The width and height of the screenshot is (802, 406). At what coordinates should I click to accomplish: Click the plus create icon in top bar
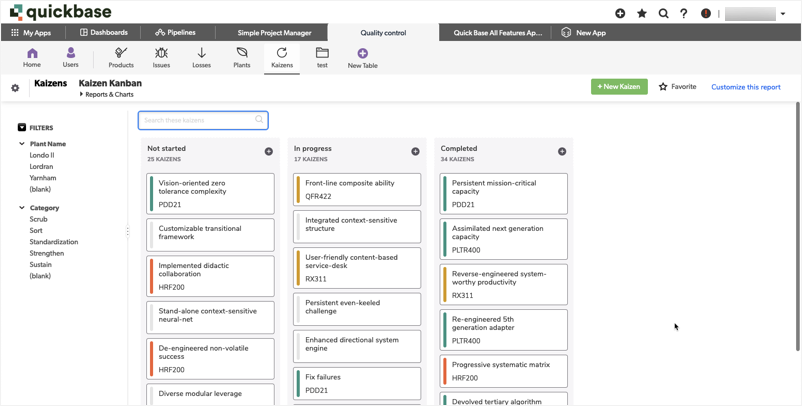pyautogui.click(x=620, y=14)
